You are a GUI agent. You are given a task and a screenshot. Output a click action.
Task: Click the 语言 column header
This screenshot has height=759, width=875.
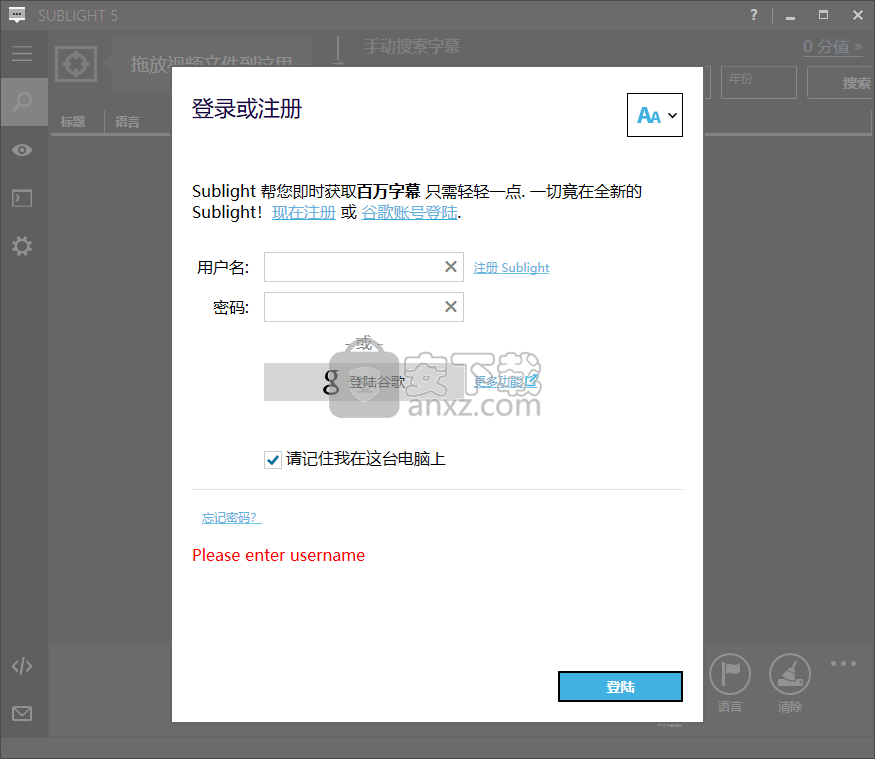127,122
